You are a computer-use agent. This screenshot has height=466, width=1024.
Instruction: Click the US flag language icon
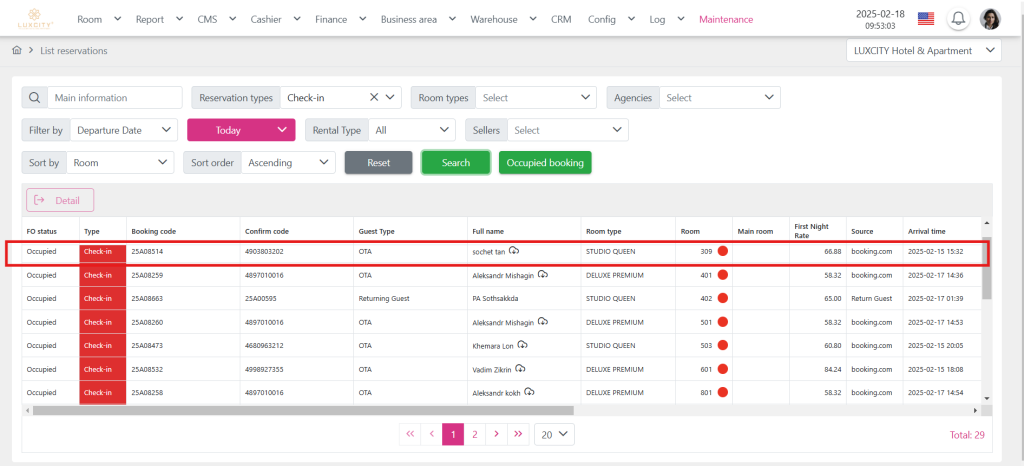click(x=925, y=19)
